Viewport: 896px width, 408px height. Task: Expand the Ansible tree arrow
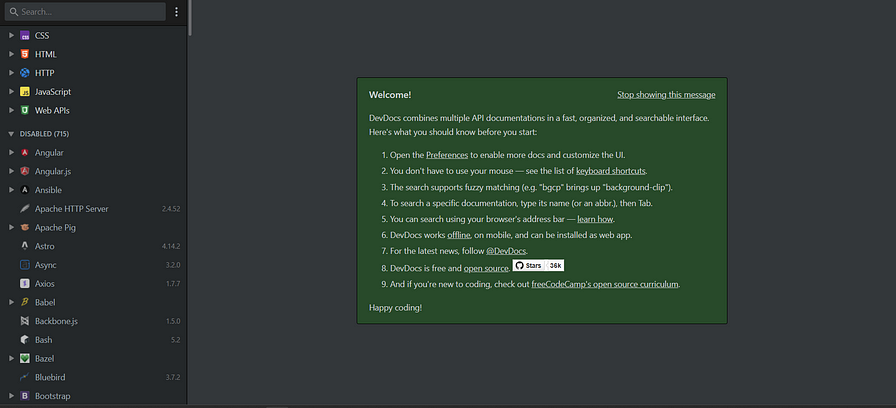[11, 190]
